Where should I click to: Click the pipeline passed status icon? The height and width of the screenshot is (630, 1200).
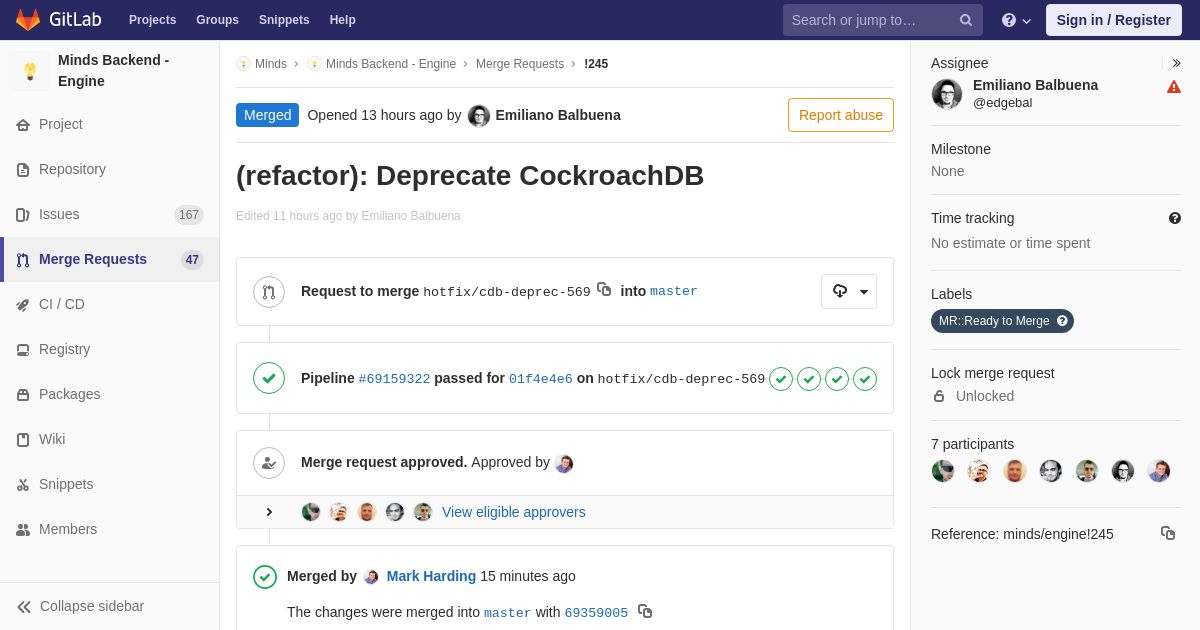(x=269, y=378)
